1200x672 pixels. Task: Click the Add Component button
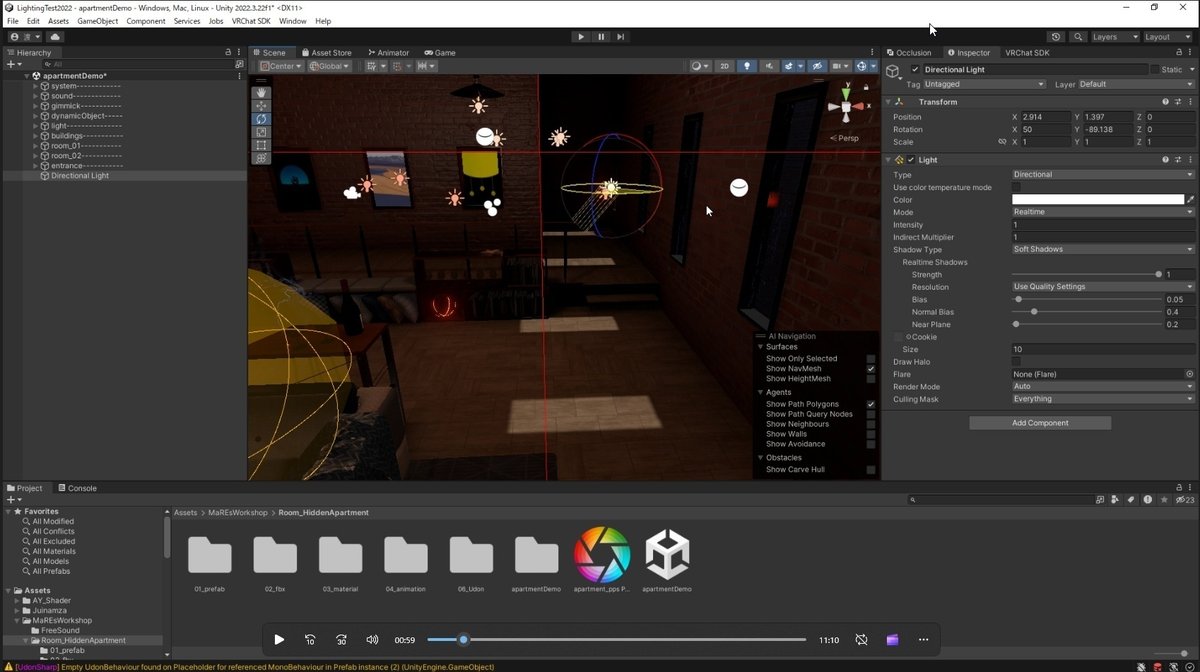pos(1040,423)
